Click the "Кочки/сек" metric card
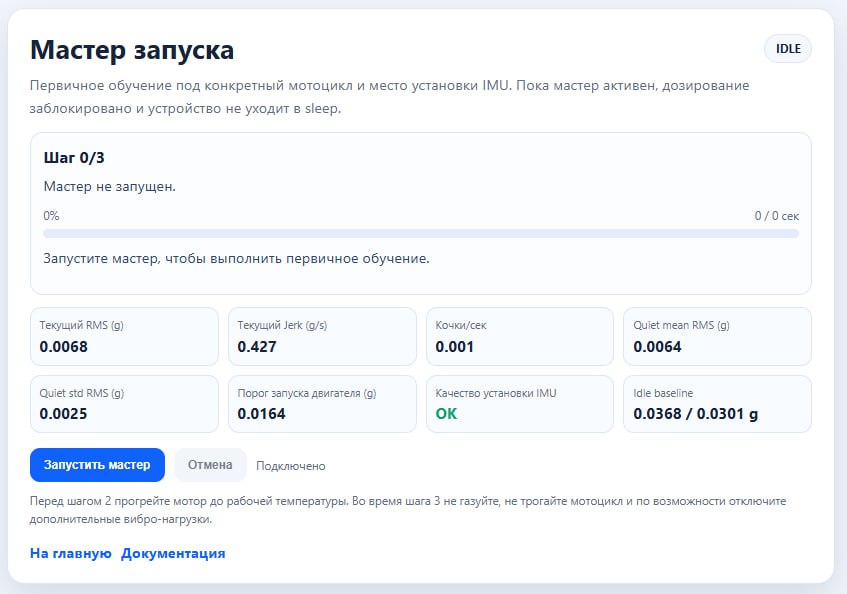847x594 pixels. pos(519,336)
